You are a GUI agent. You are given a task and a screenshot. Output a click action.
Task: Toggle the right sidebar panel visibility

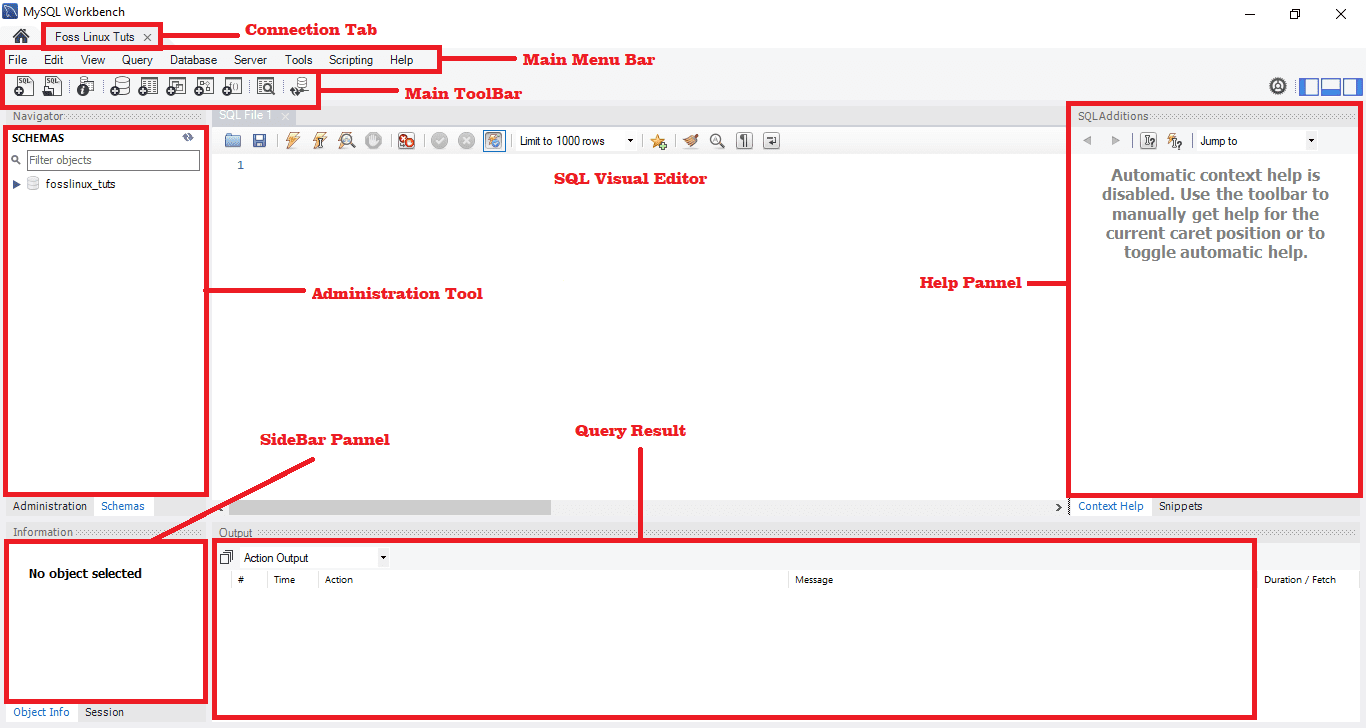click(1353, 86)
